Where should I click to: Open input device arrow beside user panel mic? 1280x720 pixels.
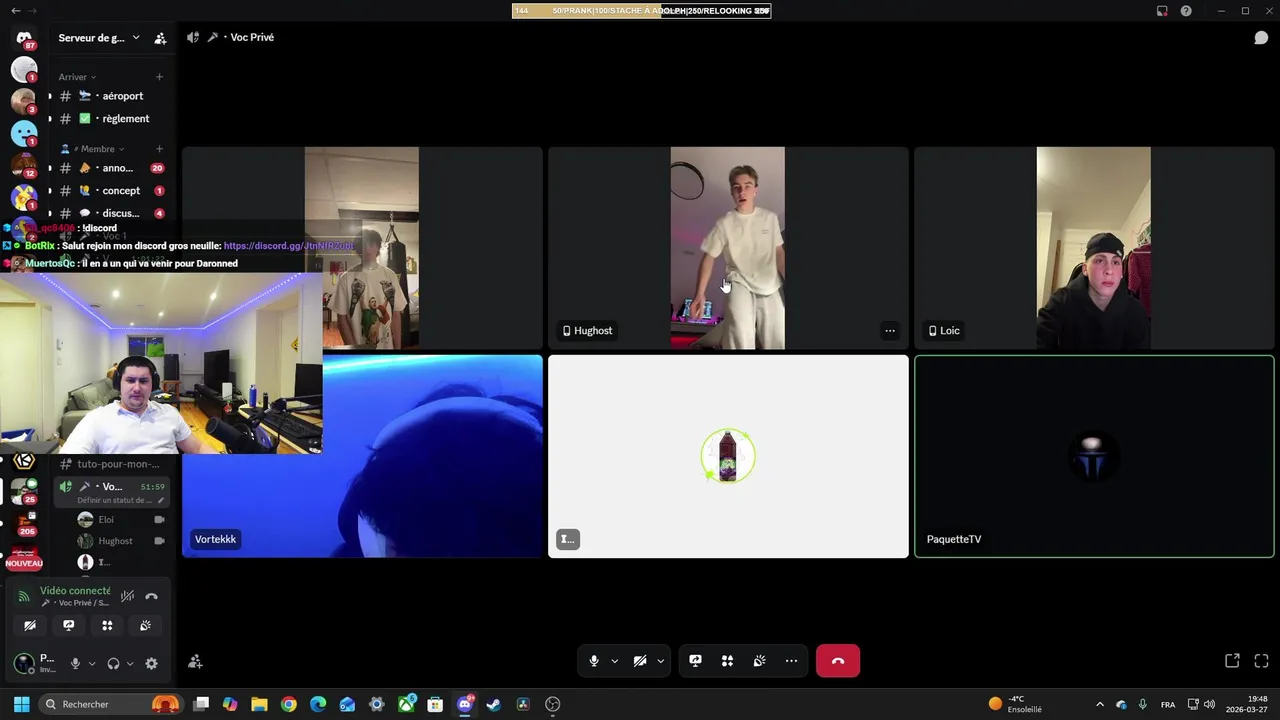(92, 663)
